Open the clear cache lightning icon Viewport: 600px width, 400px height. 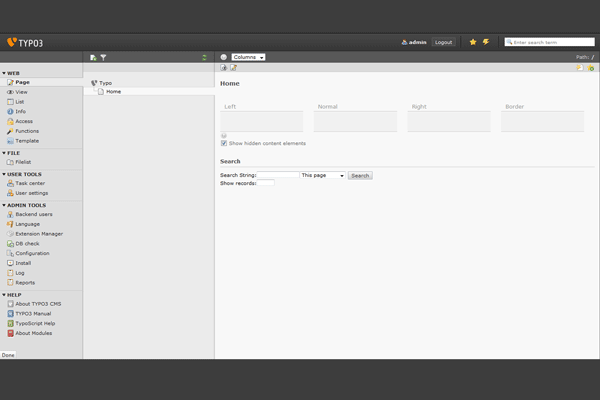coord(486,42)
